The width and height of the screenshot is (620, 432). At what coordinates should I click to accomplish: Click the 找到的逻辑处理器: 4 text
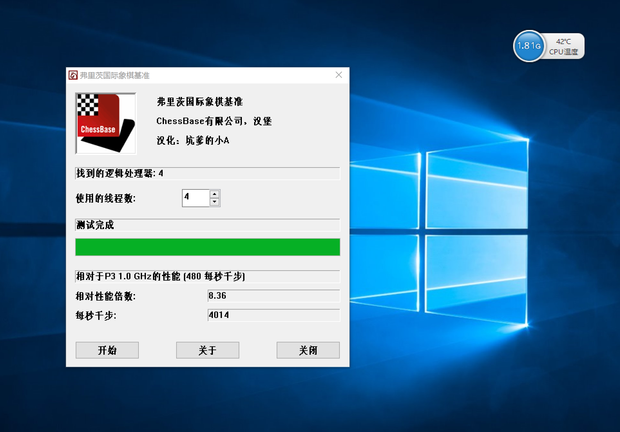point(120,173)
